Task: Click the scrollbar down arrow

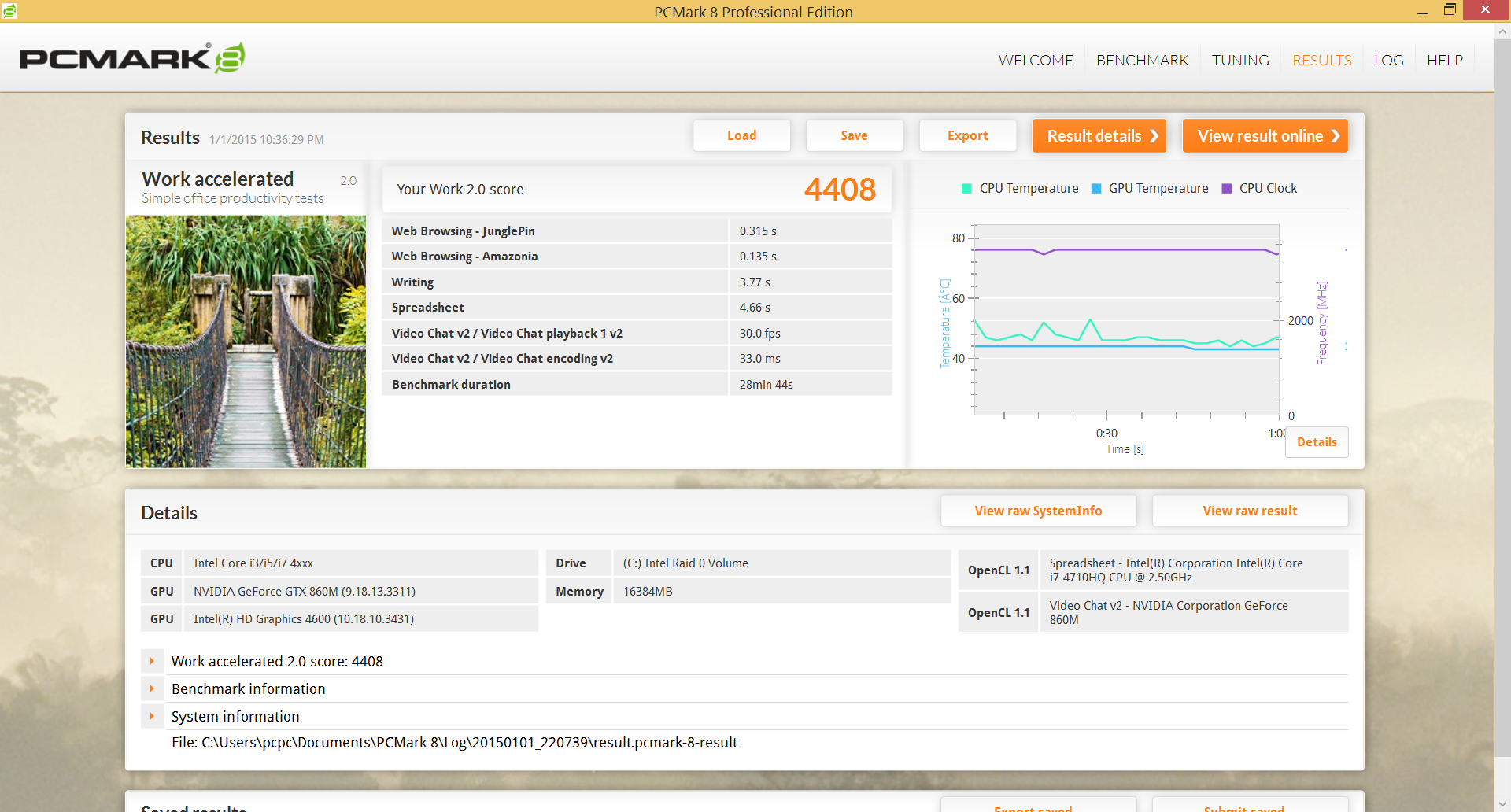Action: click(1502, 804)
